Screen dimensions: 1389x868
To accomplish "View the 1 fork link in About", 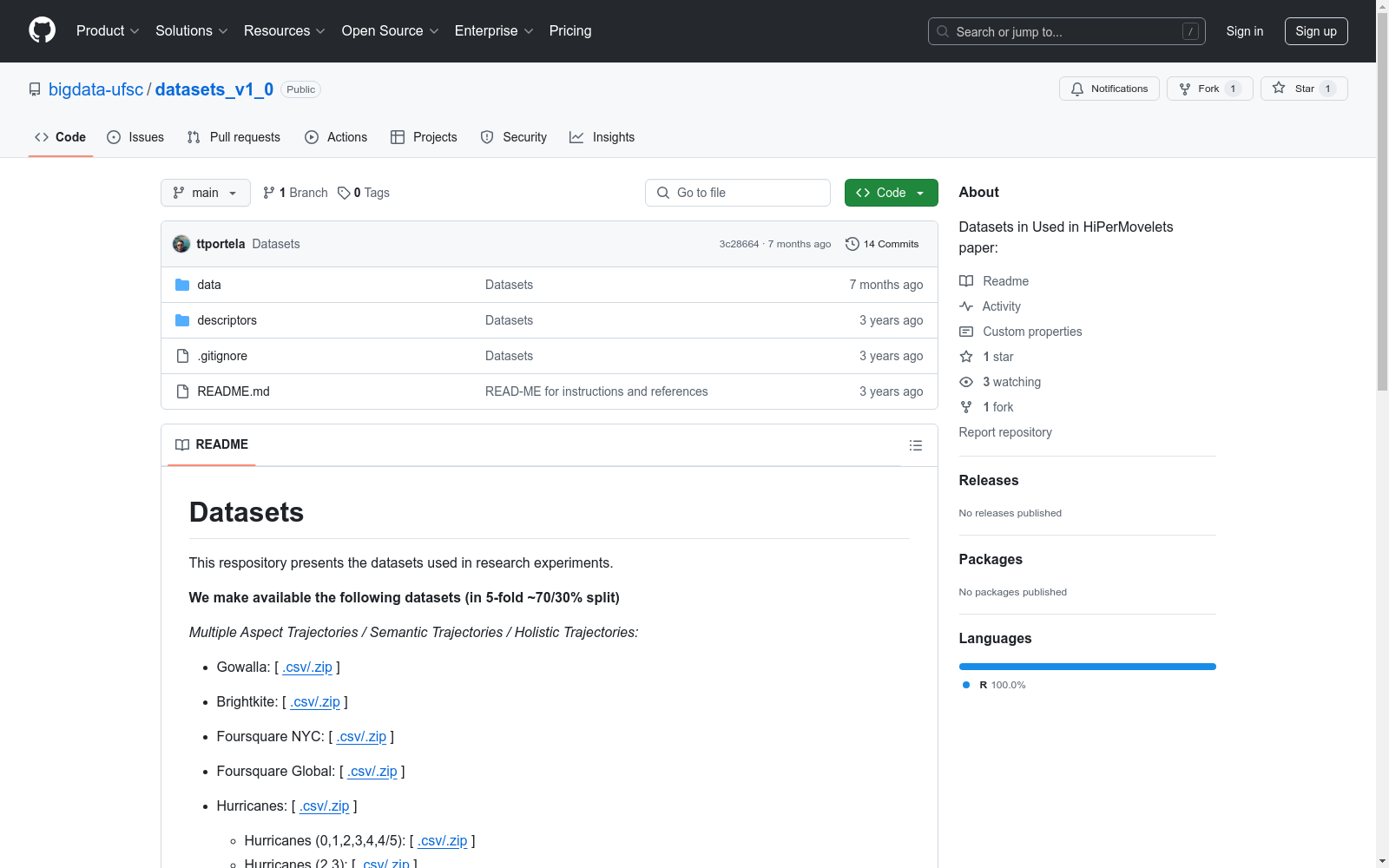I will 987,407.
